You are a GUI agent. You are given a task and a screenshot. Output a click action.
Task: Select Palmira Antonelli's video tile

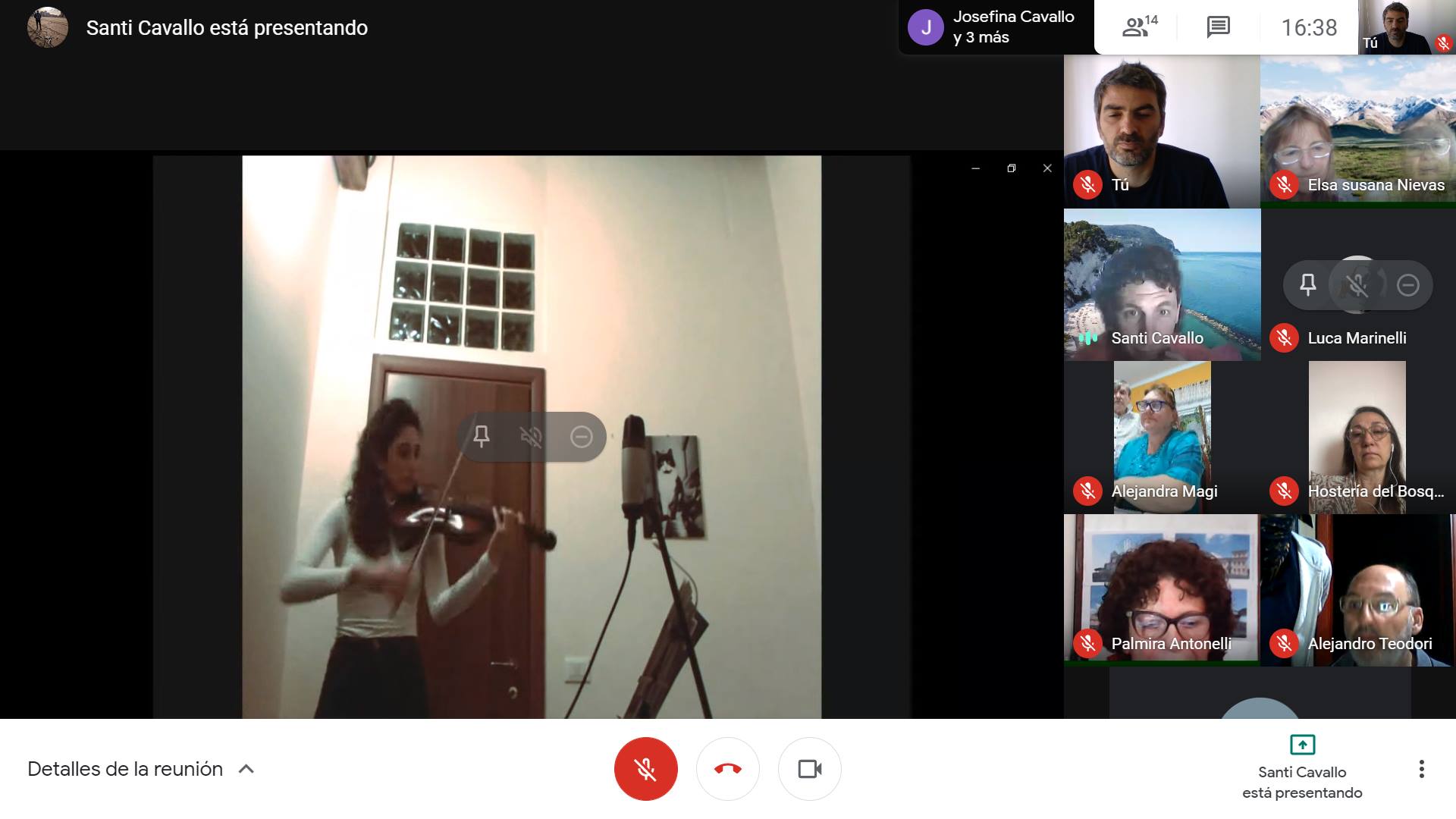point(1162,590)
